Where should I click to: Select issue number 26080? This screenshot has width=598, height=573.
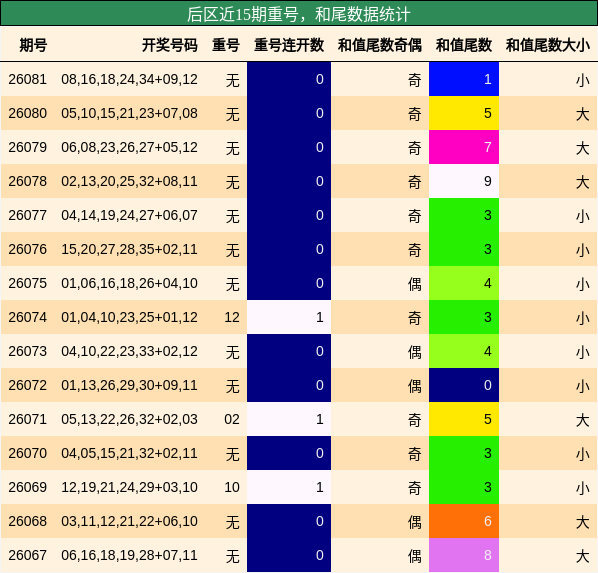pyautogui.click(x=27, y=113)
